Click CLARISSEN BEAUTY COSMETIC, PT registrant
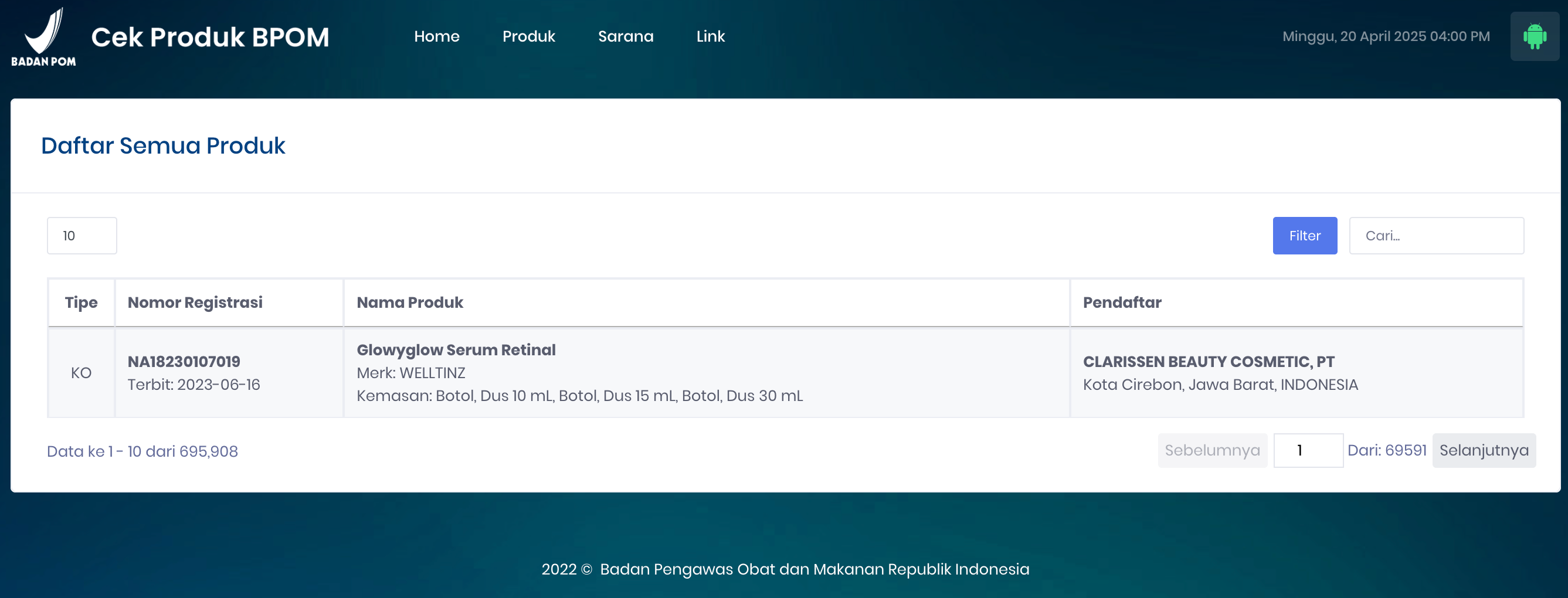This screenshot has height=598, width=1568. [1209, 361]
